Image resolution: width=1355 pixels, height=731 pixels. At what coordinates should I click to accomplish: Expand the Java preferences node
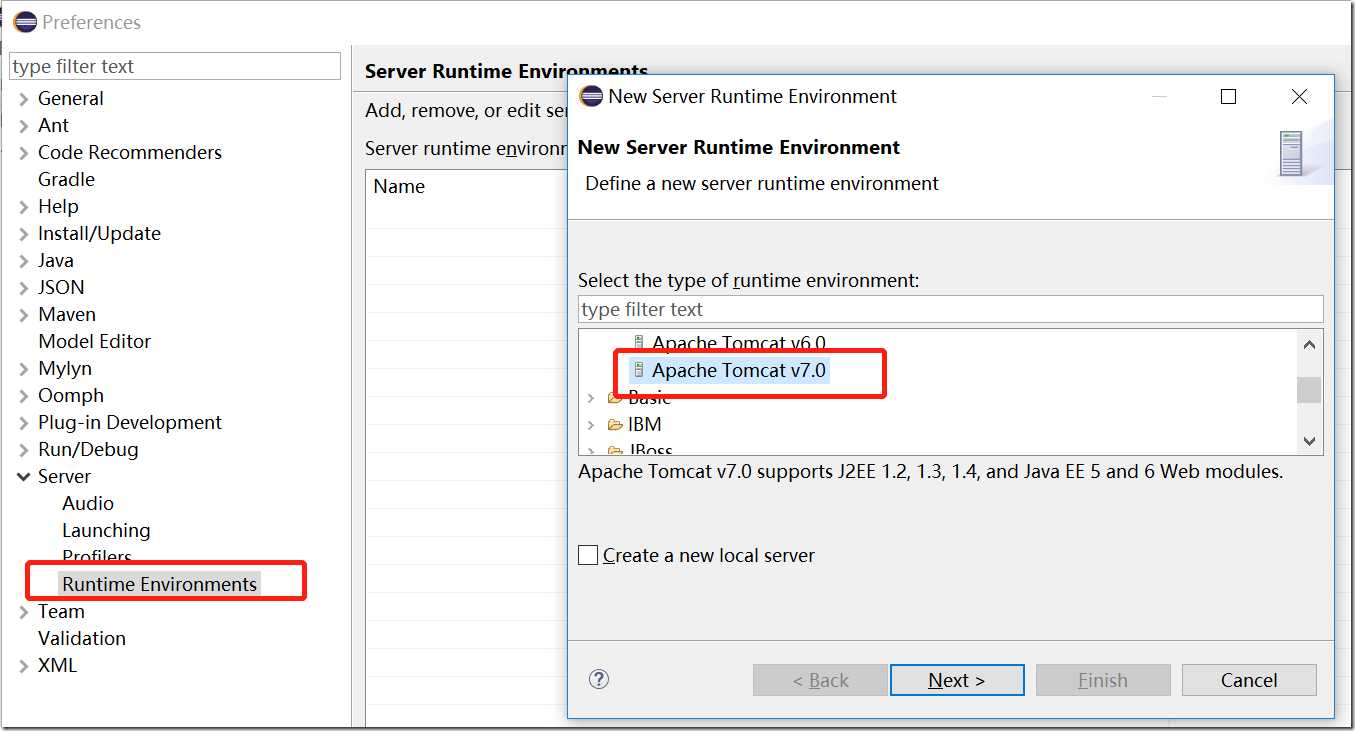(24, 261)
